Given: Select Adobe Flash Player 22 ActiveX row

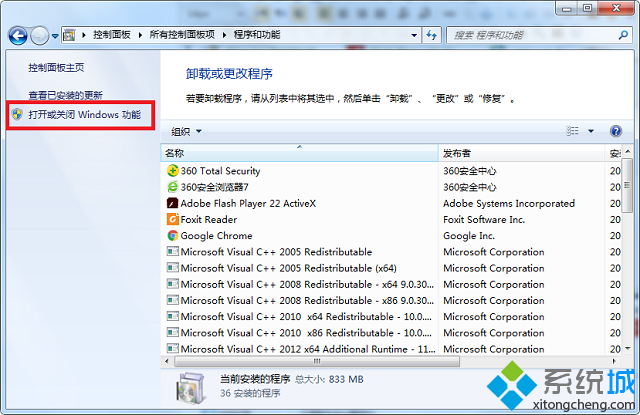Looking at the screenshot, I should click(x=391, y=203).
